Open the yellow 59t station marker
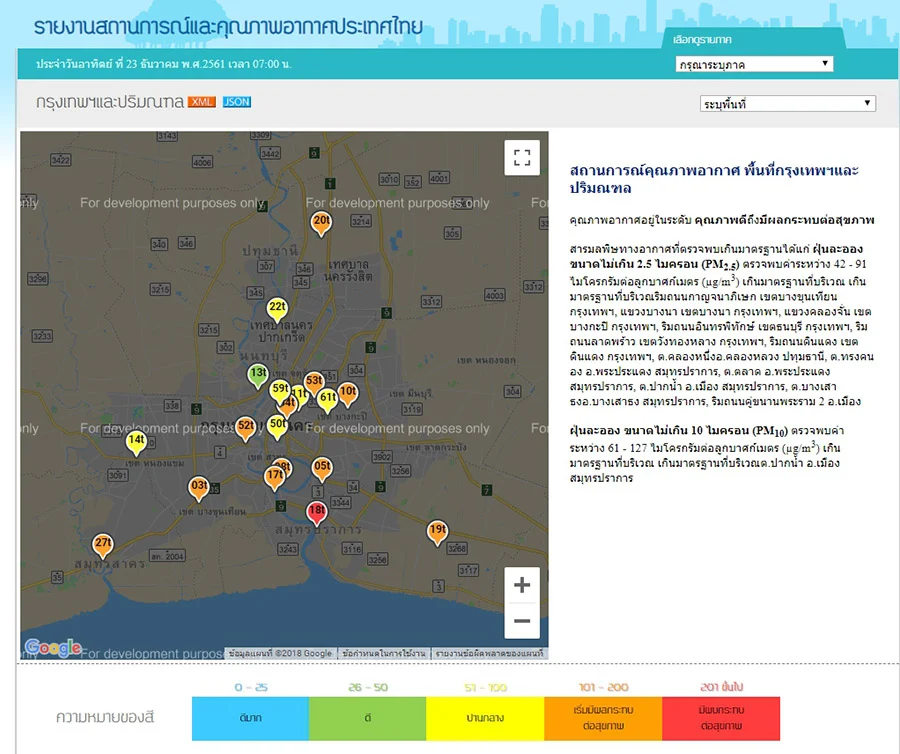Viewport: 900px width, 754px height. pos(280,391)
